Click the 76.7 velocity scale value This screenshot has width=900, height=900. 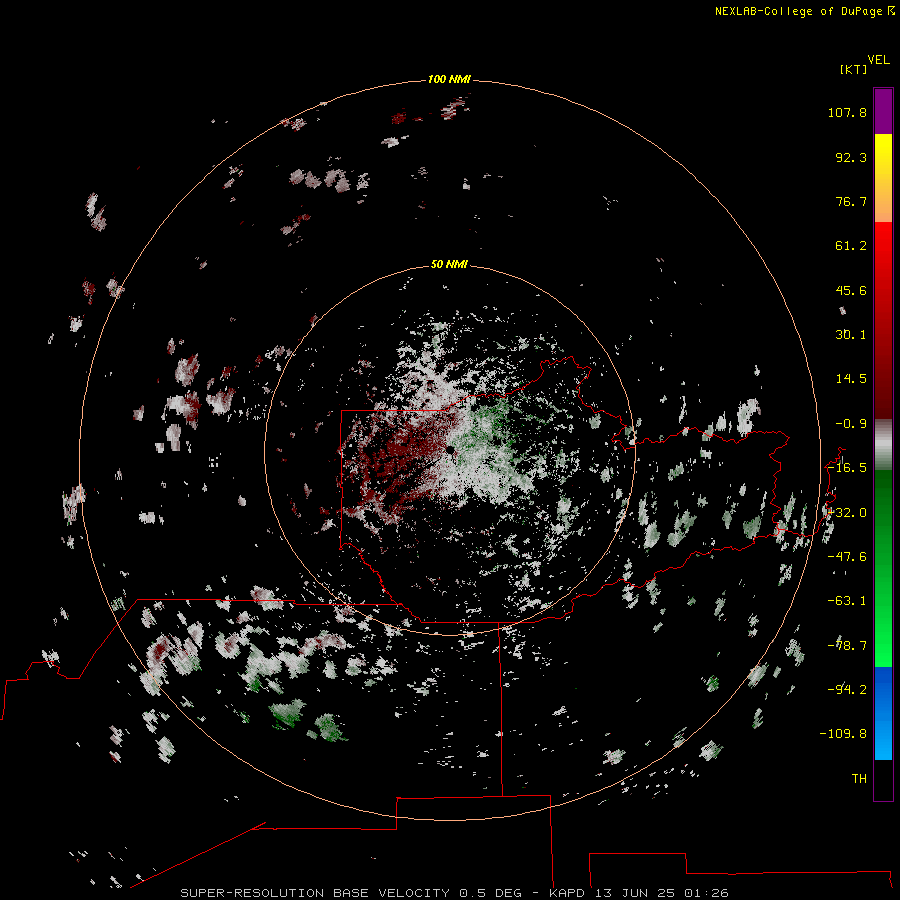coord(851,201)
